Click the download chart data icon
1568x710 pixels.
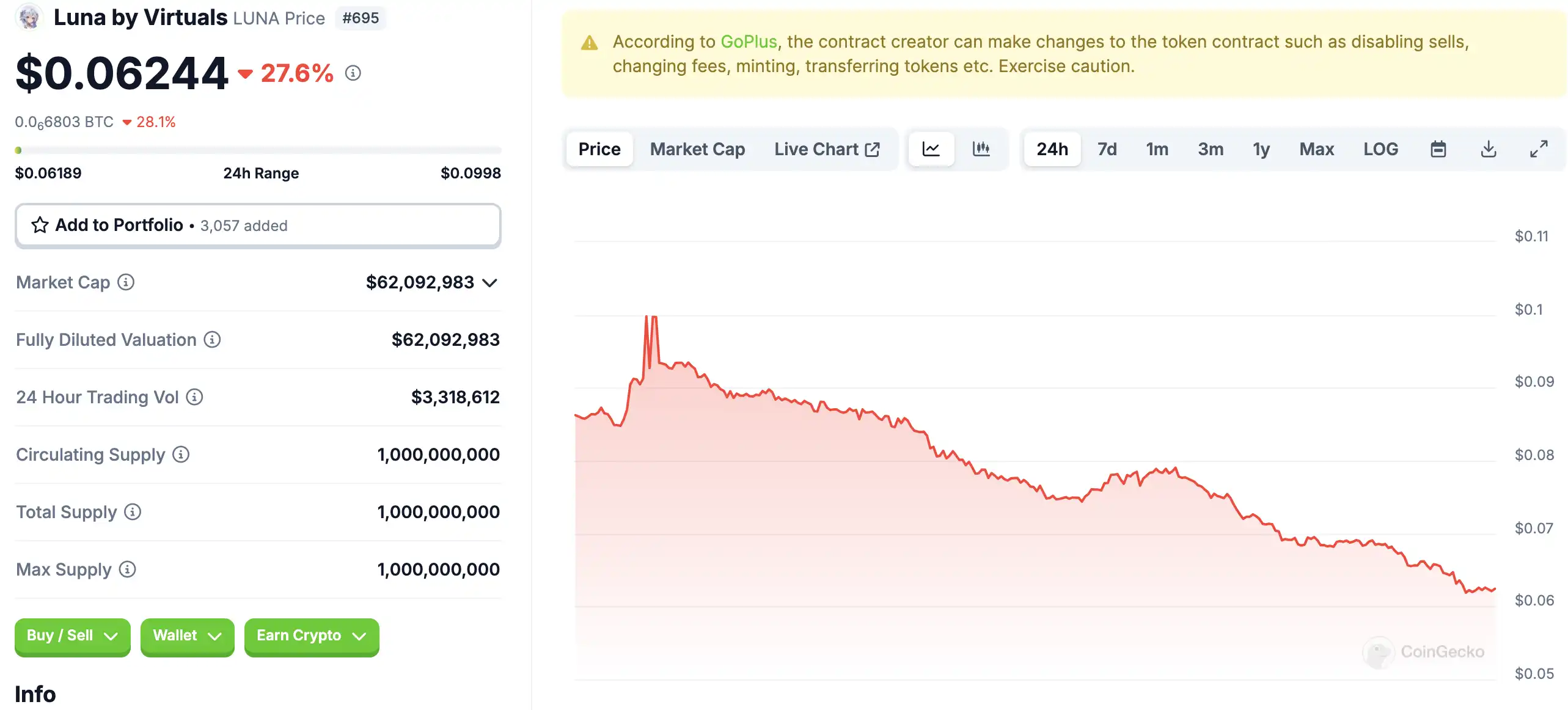(1489, 149)
